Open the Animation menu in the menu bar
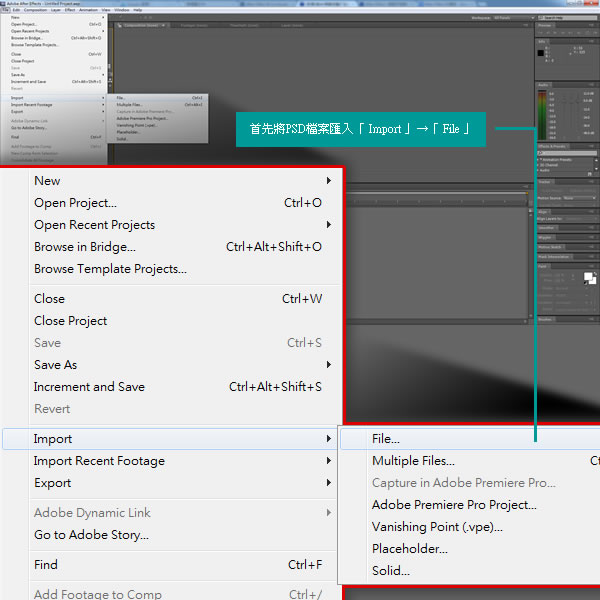This screenshot has width=600, height=600. point(88,10)
